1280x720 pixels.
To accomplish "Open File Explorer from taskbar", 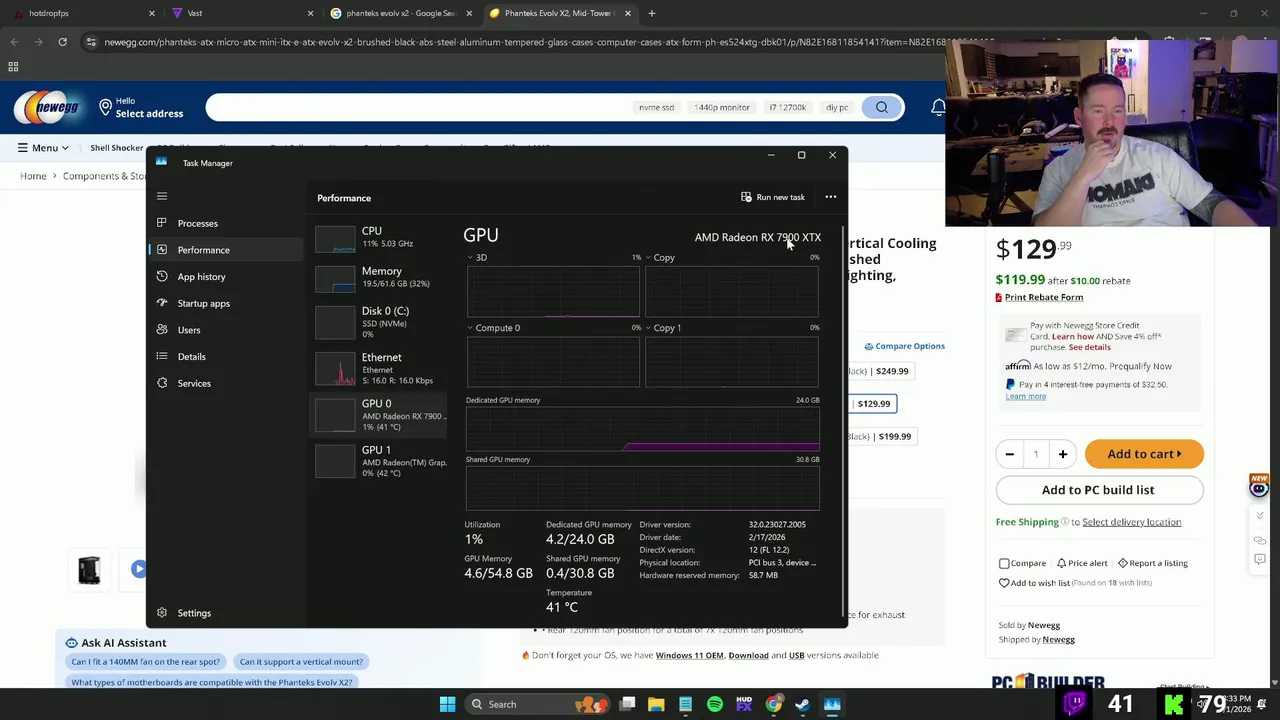I will (656, 704).
